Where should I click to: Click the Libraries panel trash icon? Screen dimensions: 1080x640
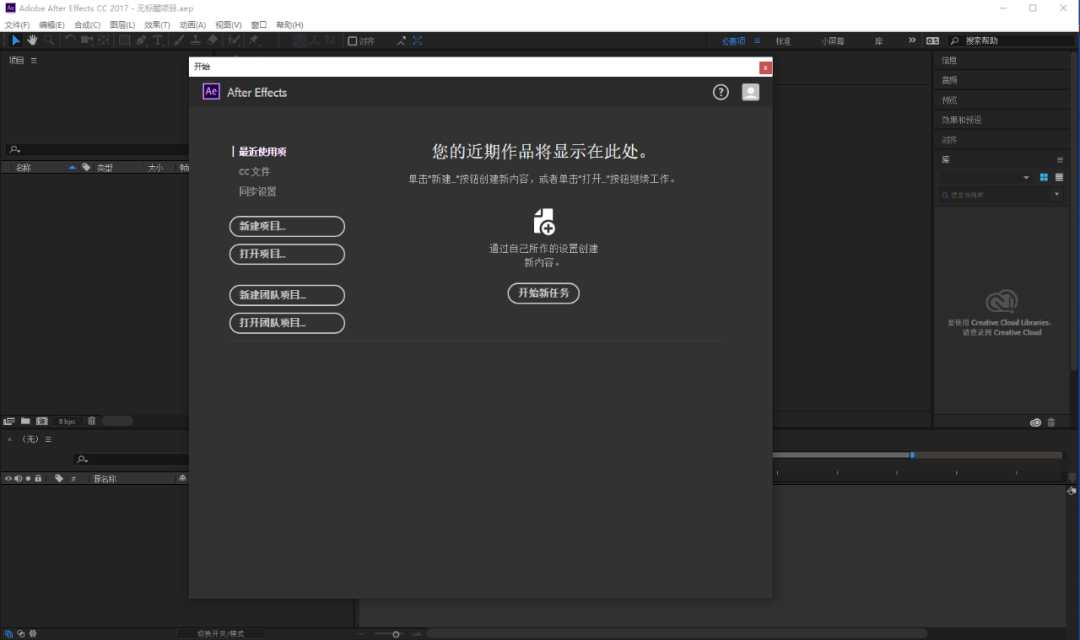(1051, 423)
